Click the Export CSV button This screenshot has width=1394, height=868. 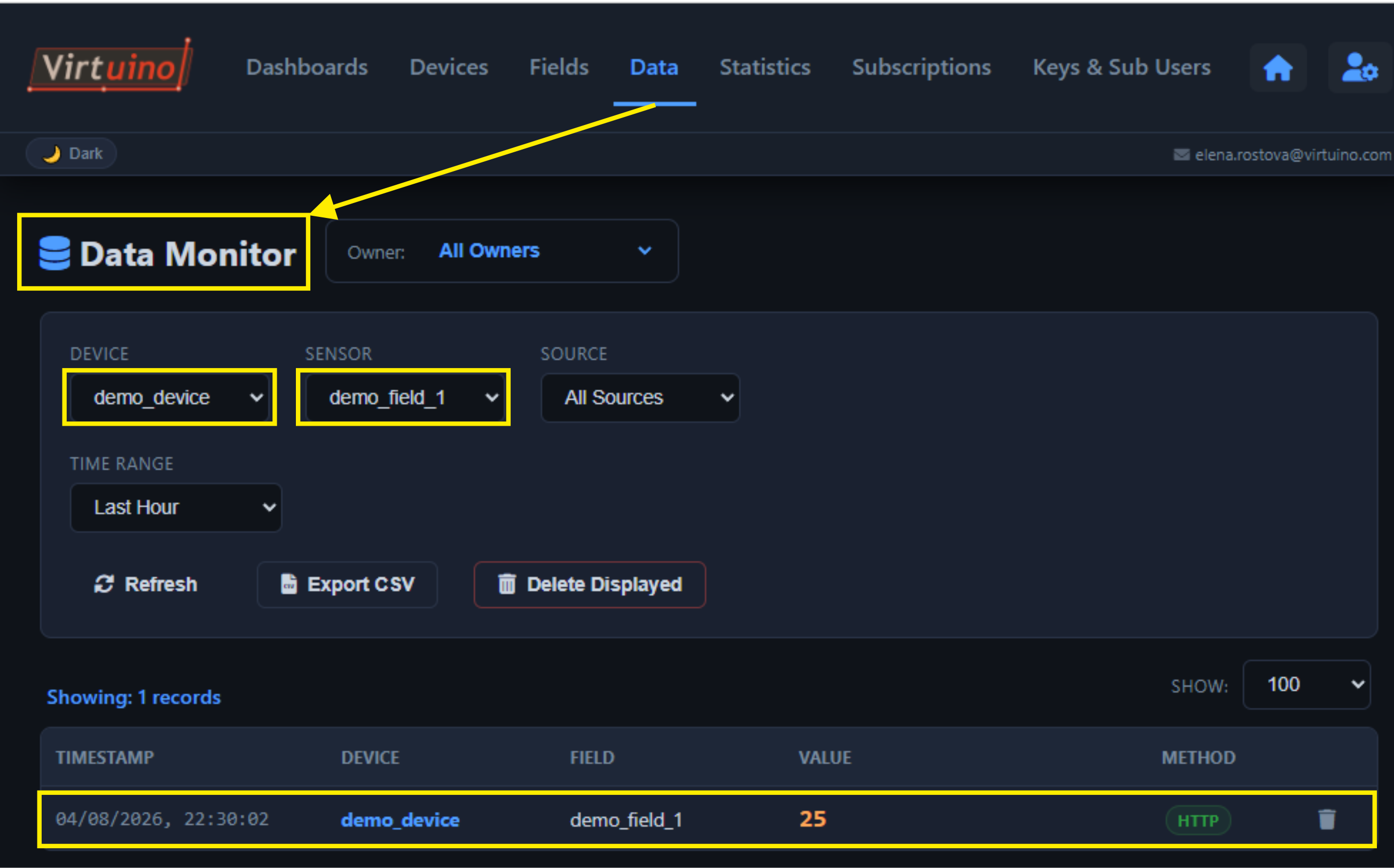coord(347,584)
